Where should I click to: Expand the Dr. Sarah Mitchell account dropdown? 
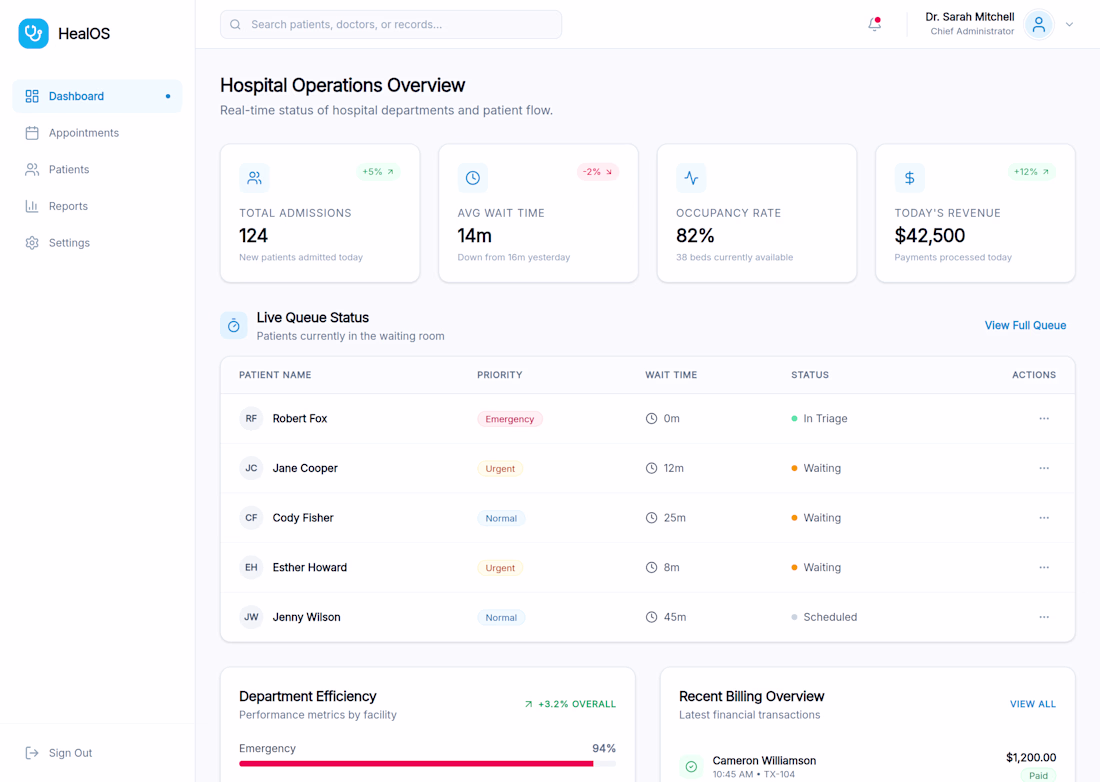point(1069,25)
